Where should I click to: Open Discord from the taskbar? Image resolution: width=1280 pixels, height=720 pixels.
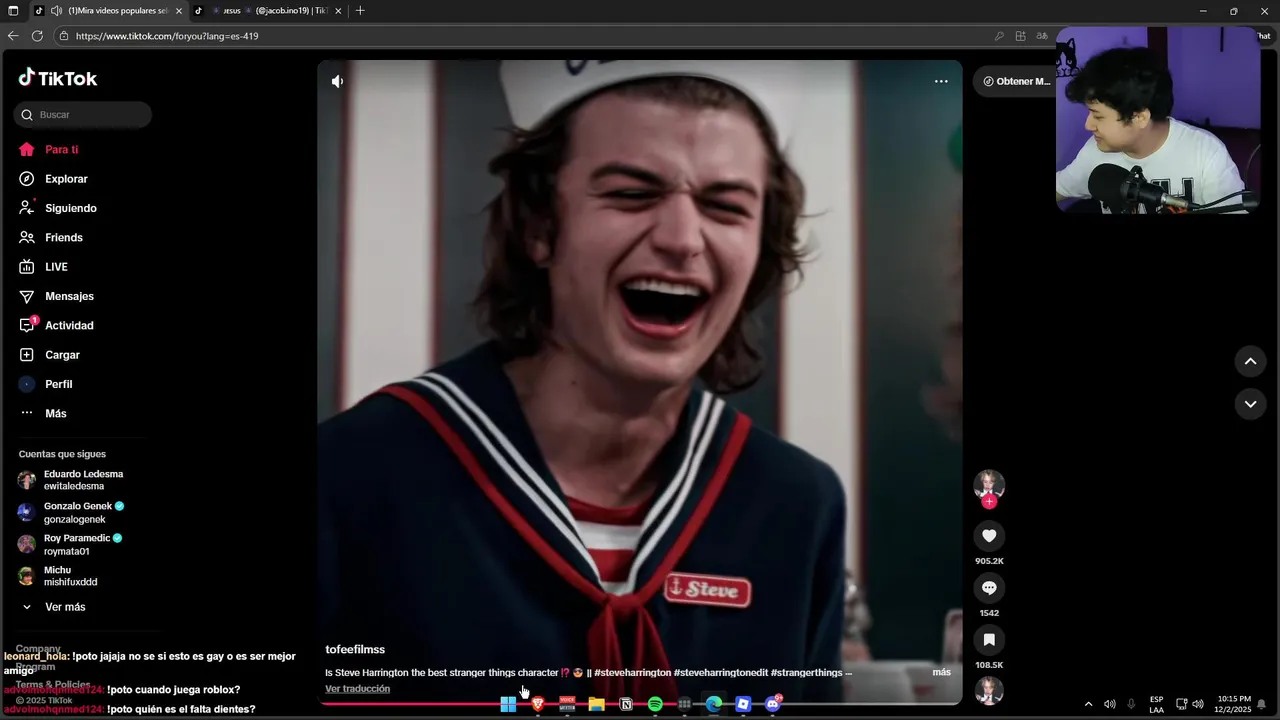click(772, 704)
